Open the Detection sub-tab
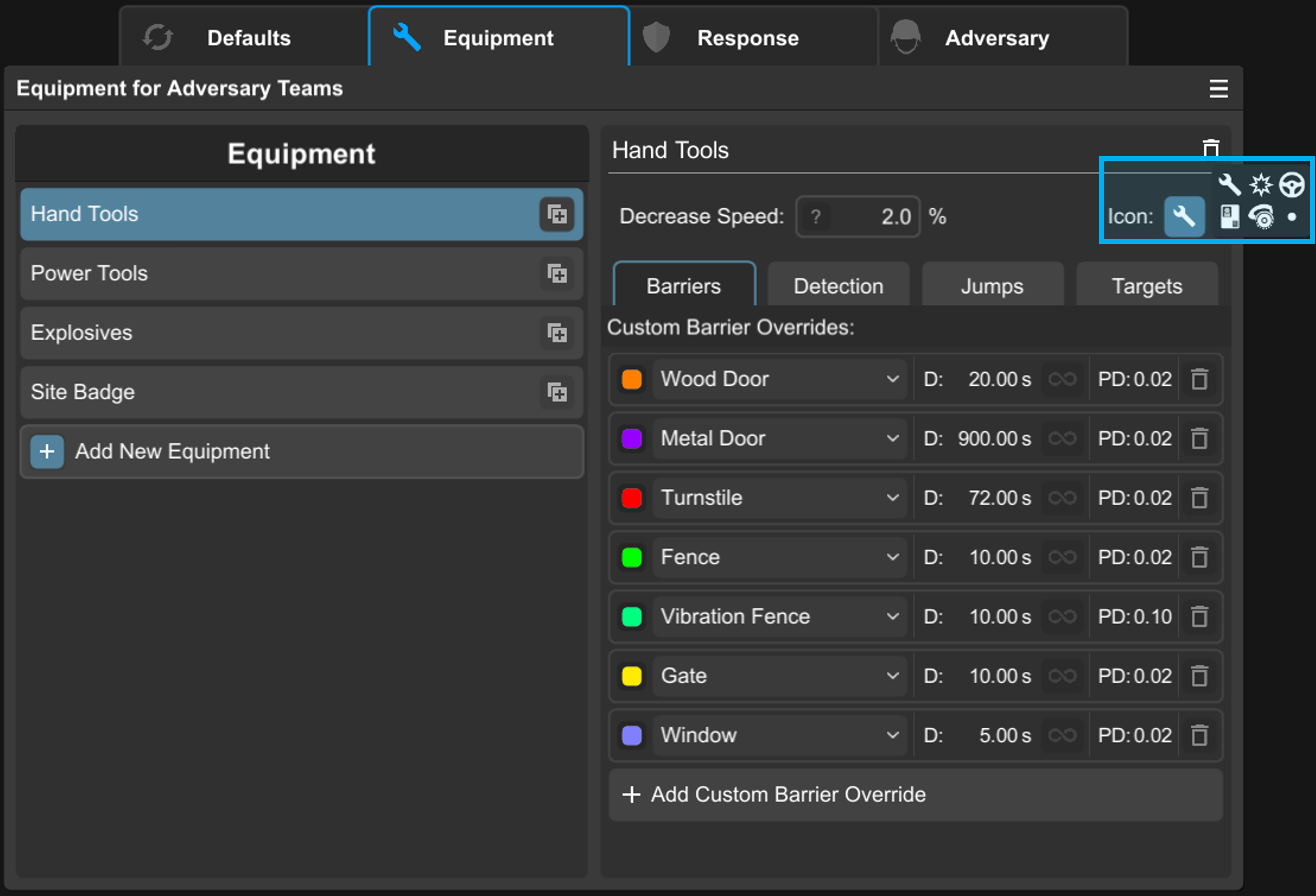Screen dimensions: 1316x896 tap(838, 286)
